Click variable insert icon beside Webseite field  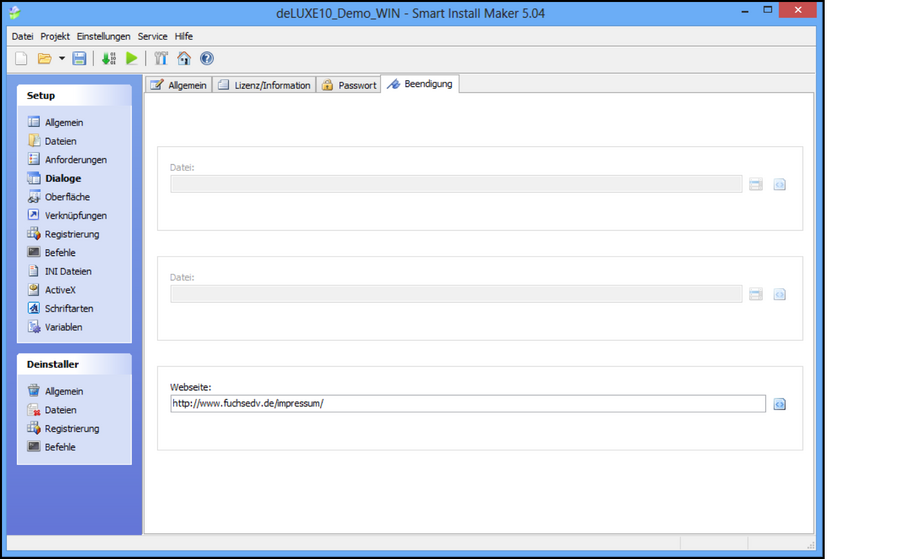[x=779, y=404]
